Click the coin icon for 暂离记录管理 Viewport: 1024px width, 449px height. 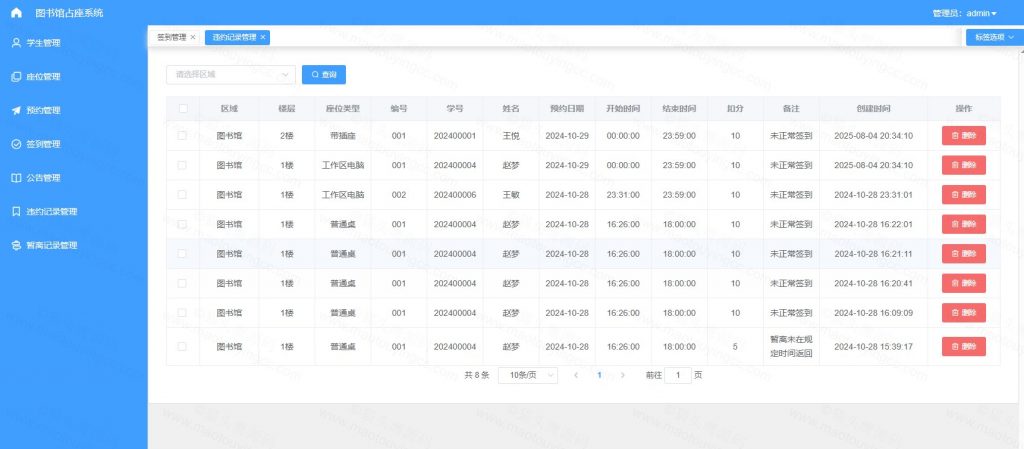(16, 245)
